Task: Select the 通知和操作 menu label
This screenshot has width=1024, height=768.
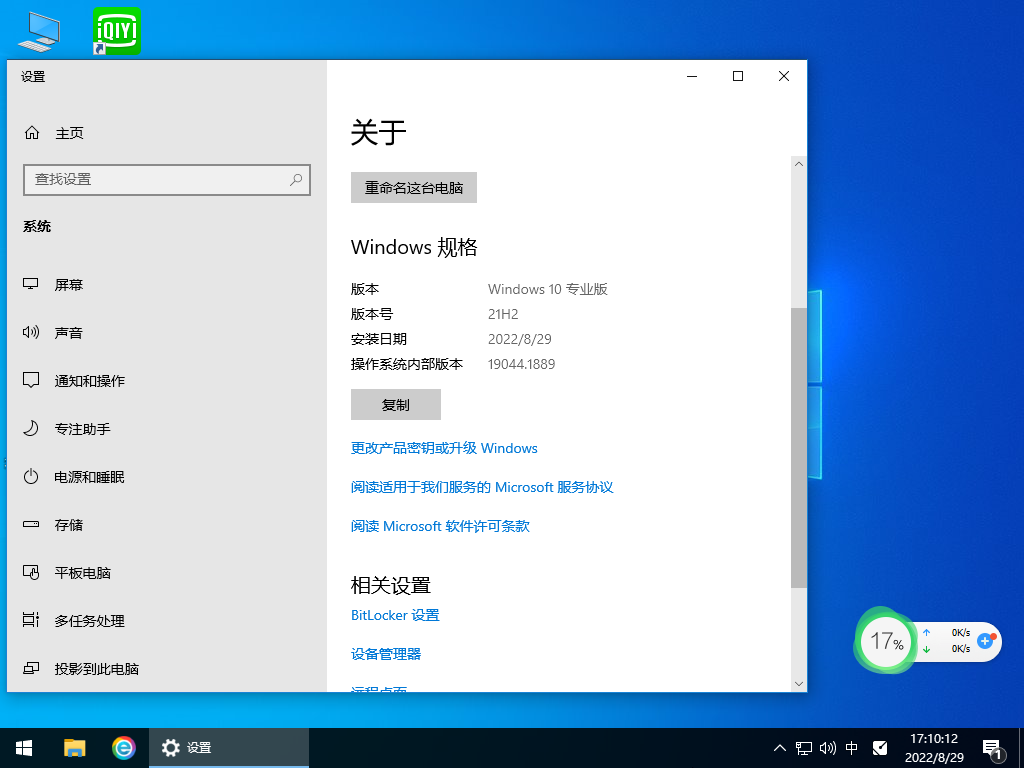Action: click(89, 381)
